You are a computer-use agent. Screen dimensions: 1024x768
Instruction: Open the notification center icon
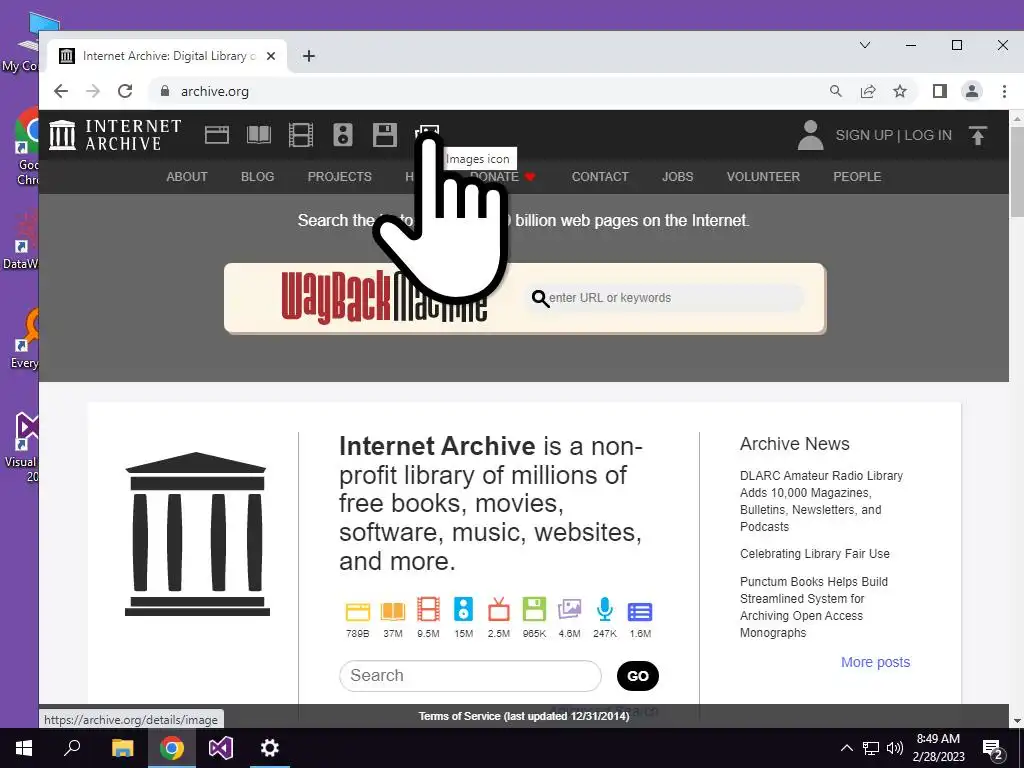[993, 748]
